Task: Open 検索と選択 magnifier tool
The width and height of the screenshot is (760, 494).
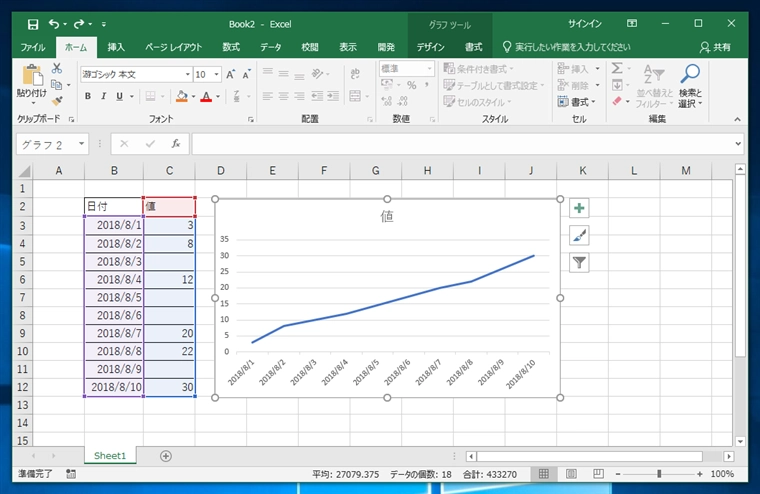Action: tap(690, 86)
